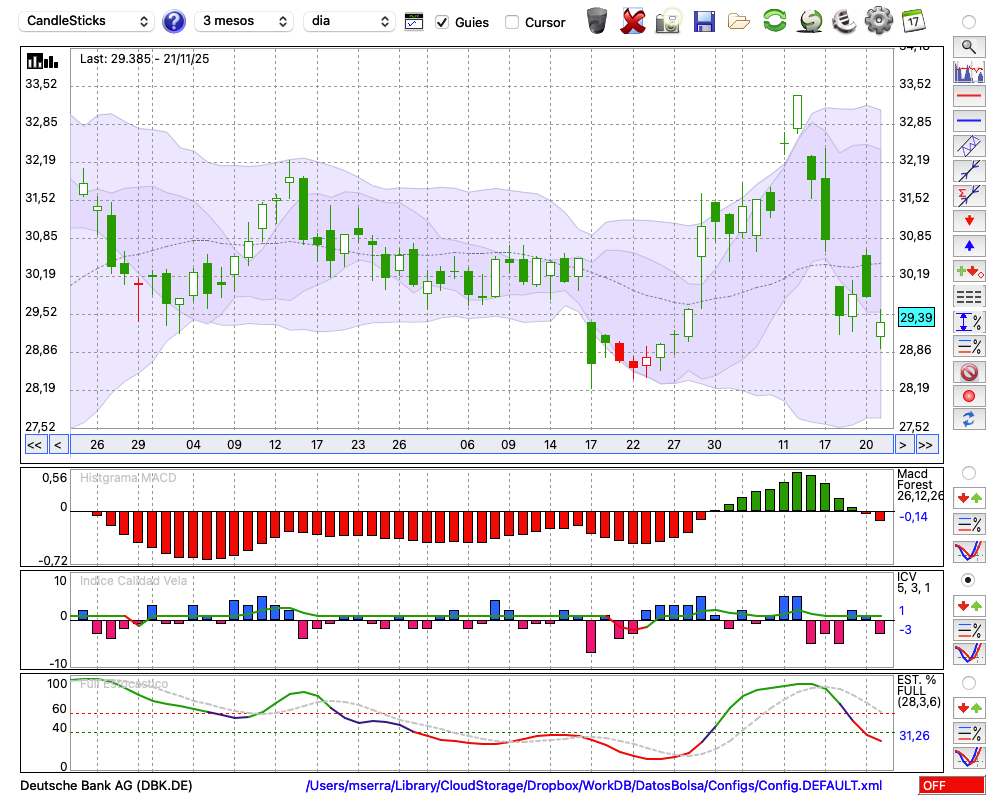Open the dia interval dropdown
This screenshot has width=1000, height=800.
coord(349,21)
